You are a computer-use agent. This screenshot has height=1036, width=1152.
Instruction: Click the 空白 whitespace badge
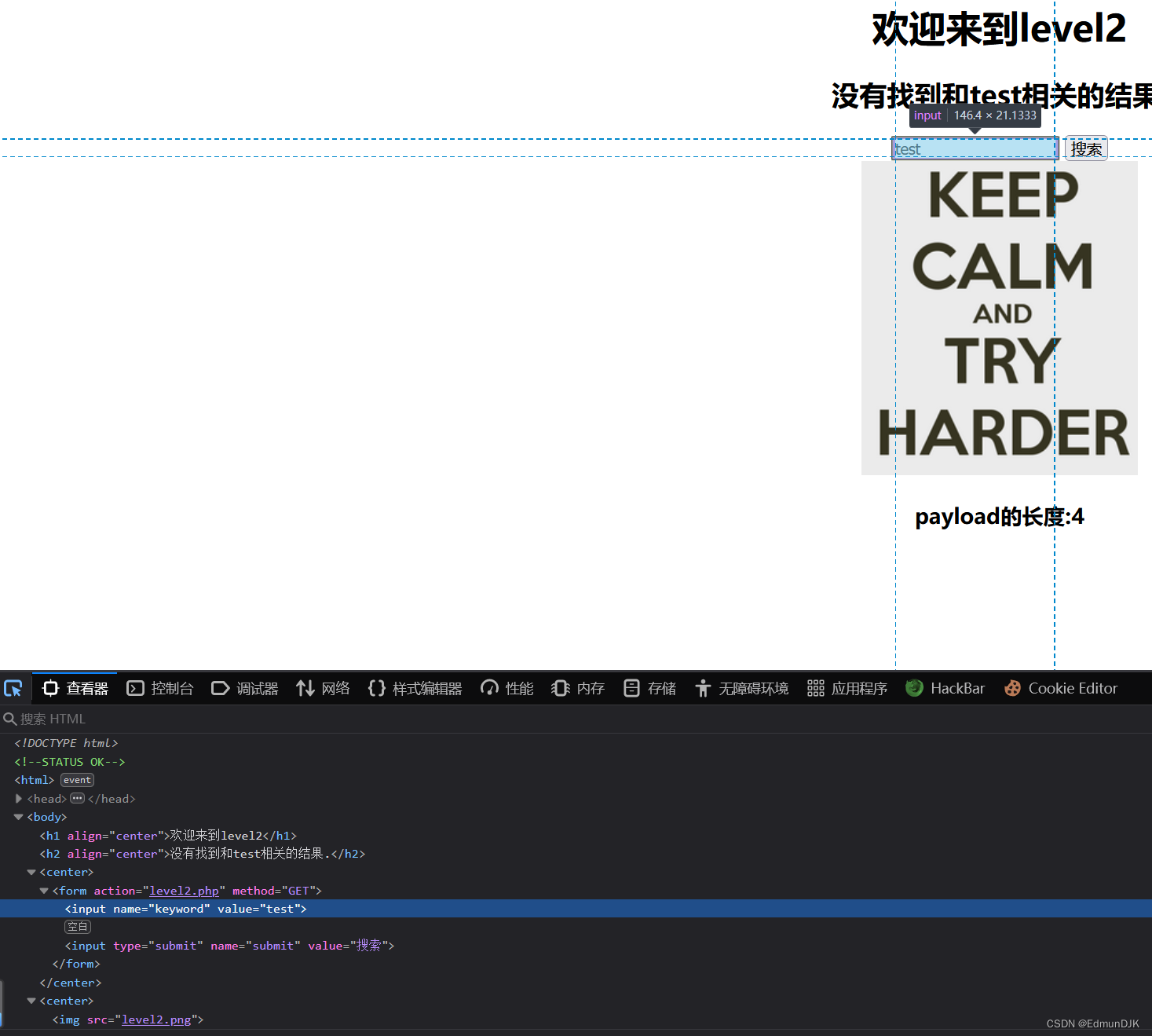coord(78,927)
